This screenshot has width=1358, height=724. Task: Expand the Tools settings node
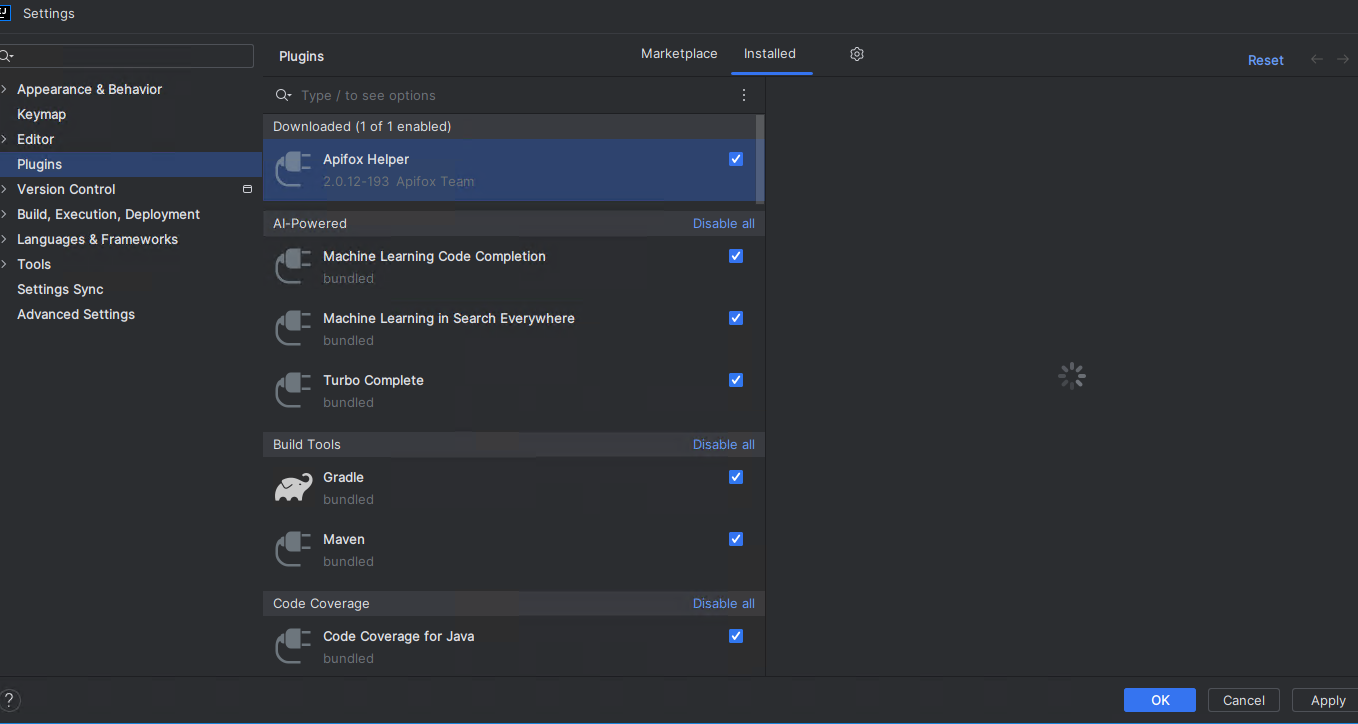coord(5,264)
